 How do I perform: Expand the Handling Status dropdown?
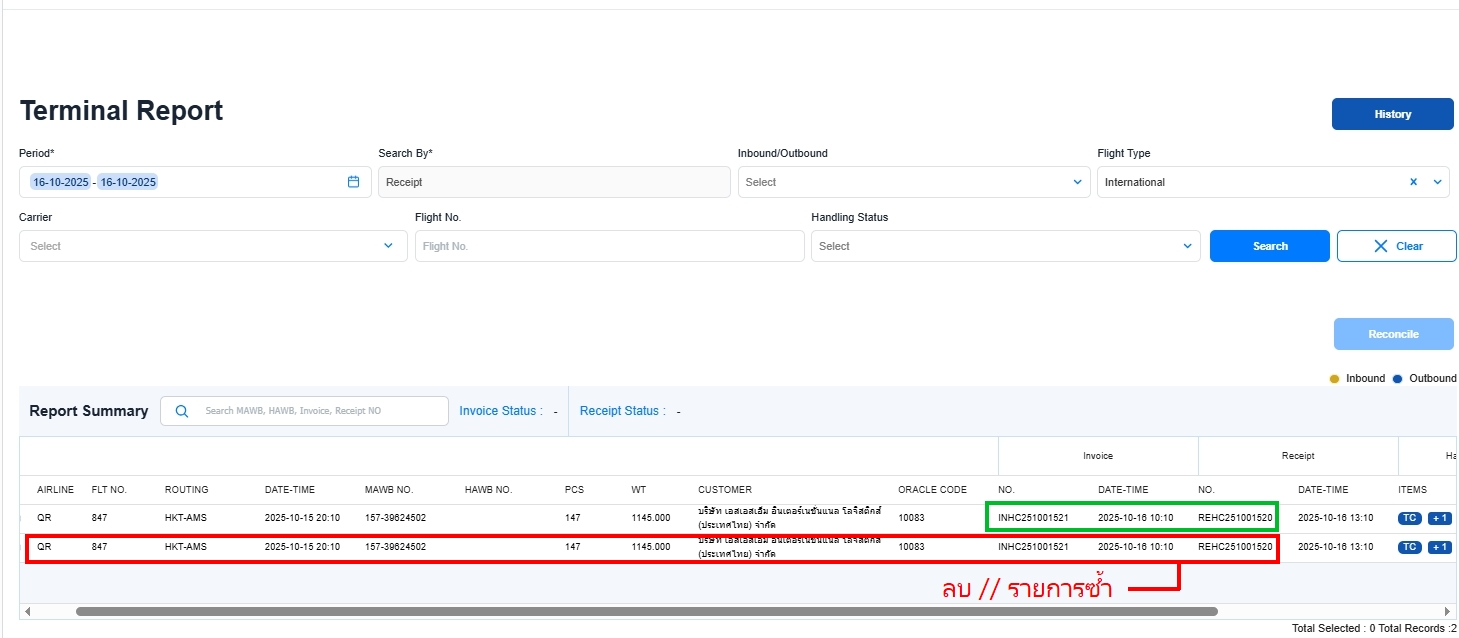1187,246
